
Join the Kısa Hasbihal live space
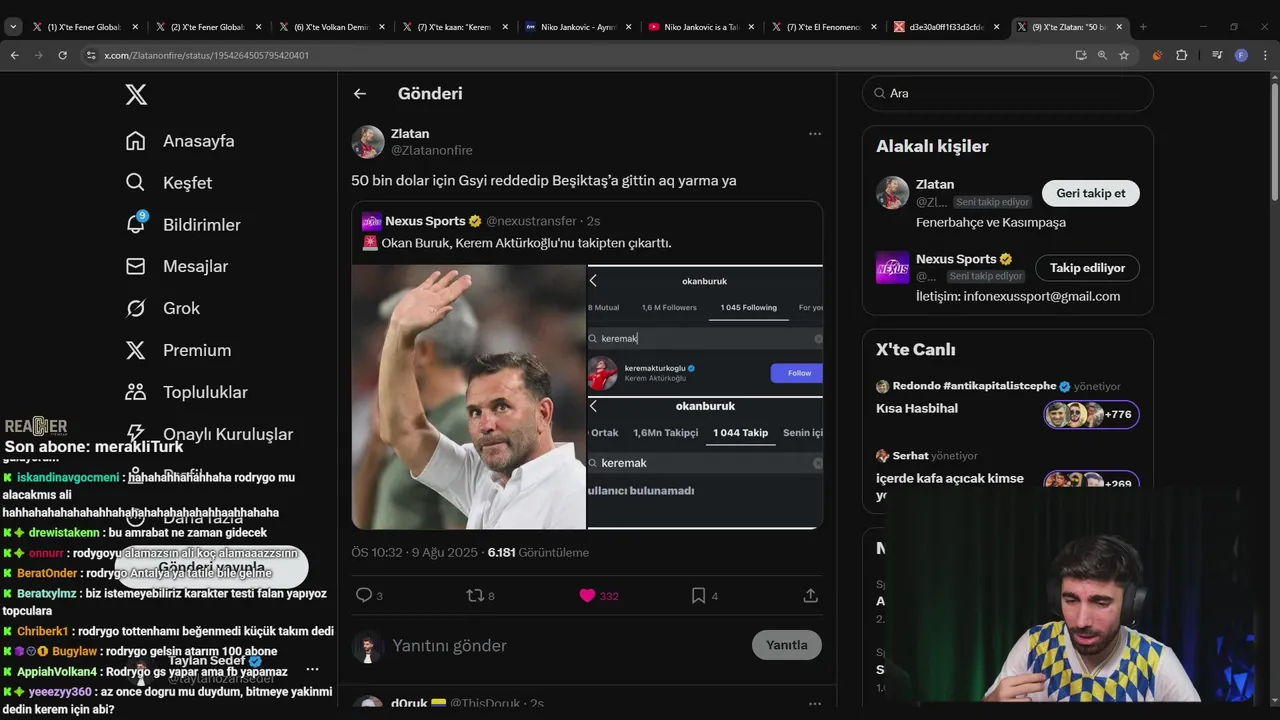[x=917, y=408]
